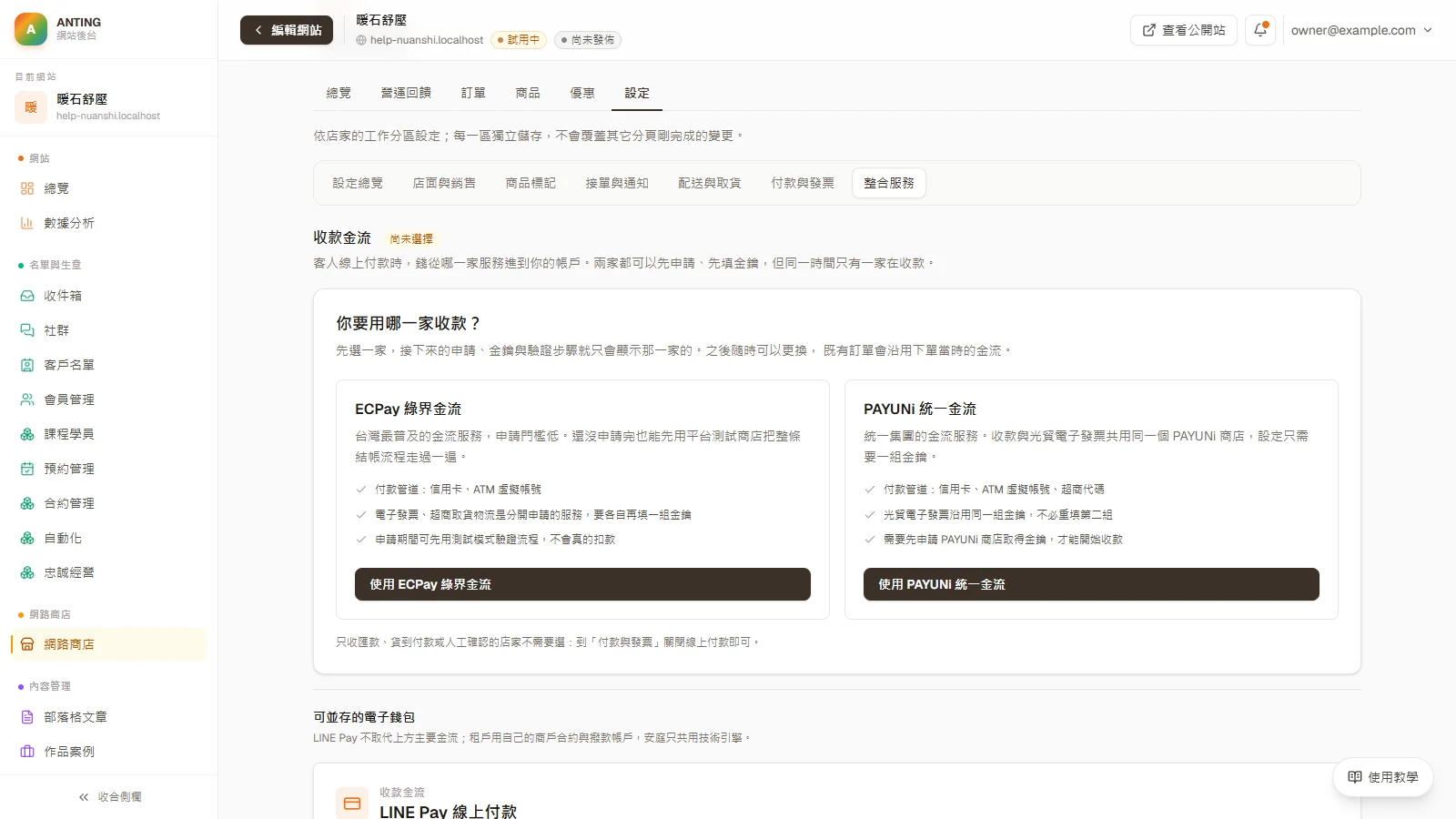The width and height of the screenshot is (1456, 819).
Task: Click the 尚未發佈 status badge
Action: click(x=588, y=40)
